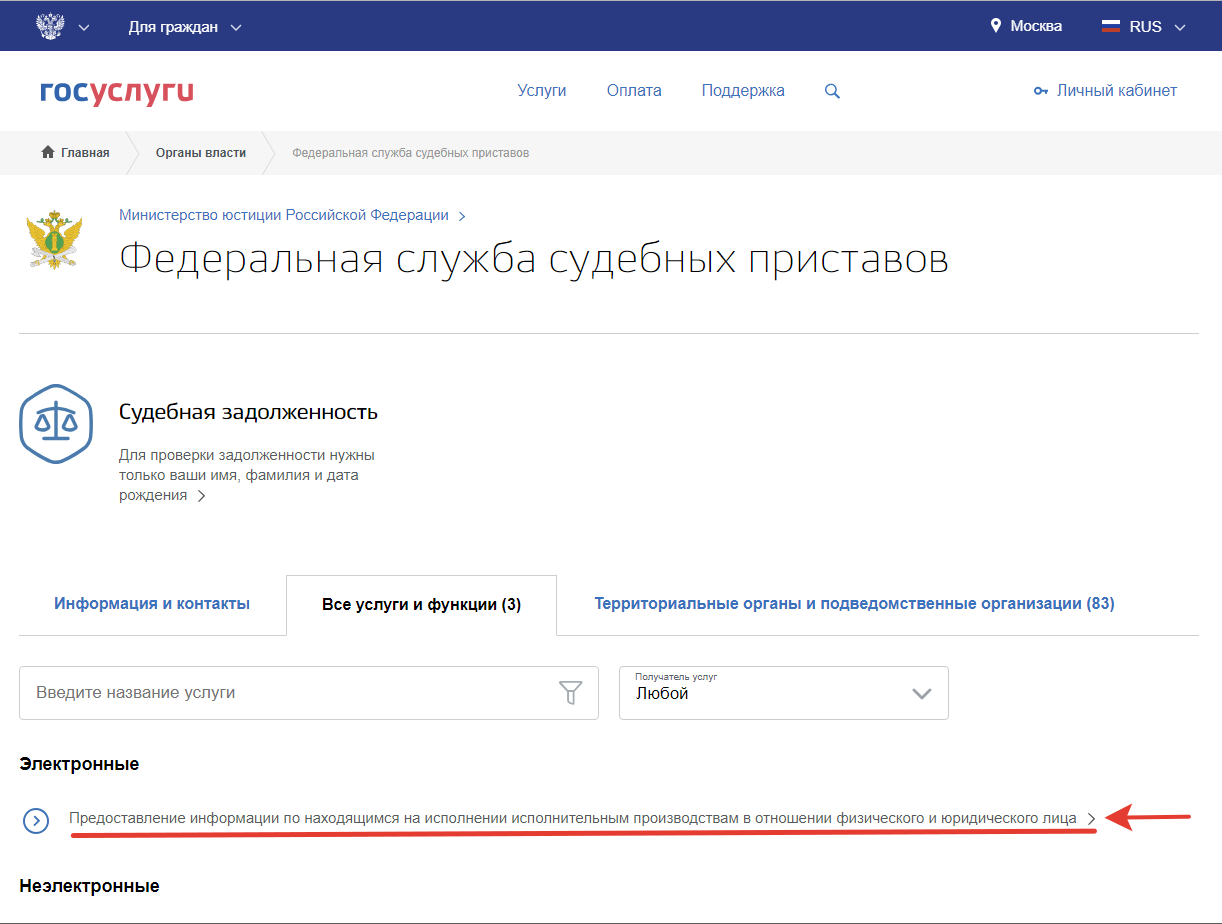Select 'Все услуги и функции' tab

click(x=421, y=605)
